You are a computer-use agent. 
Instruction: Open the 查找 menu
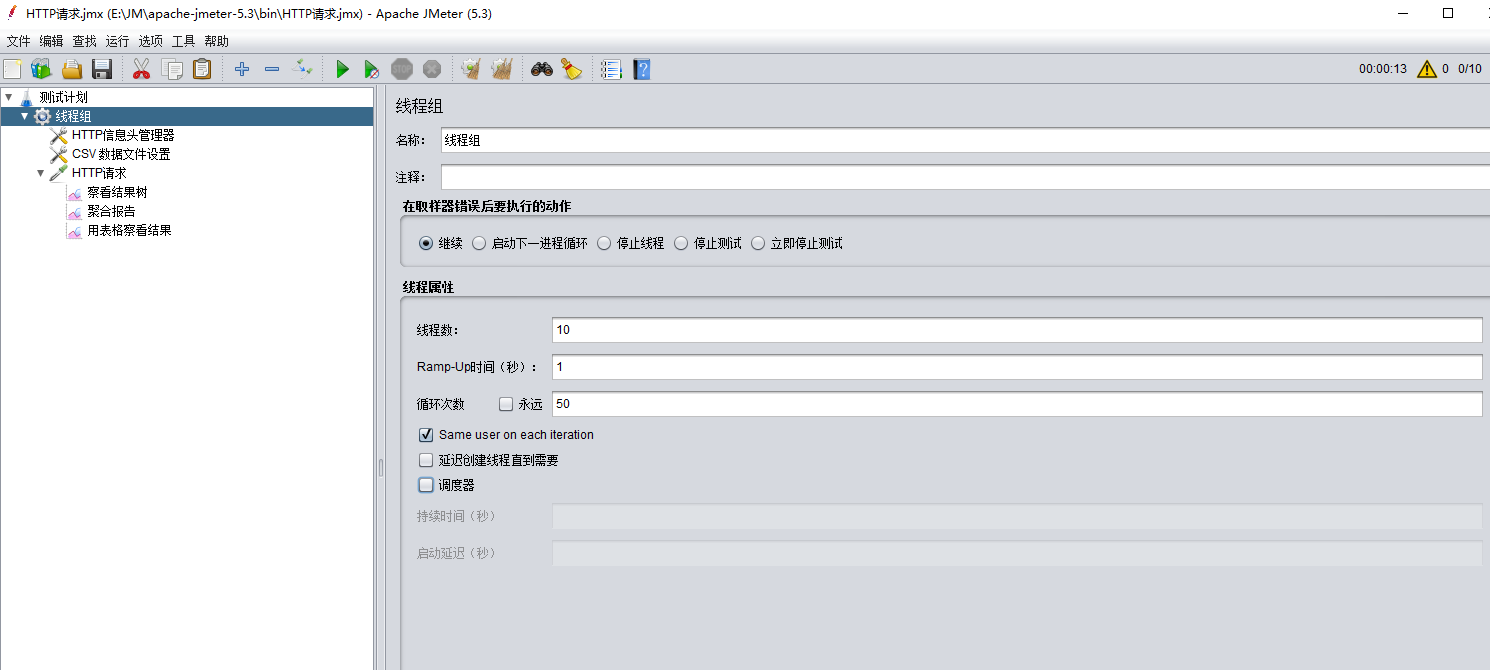click(84, 41)
